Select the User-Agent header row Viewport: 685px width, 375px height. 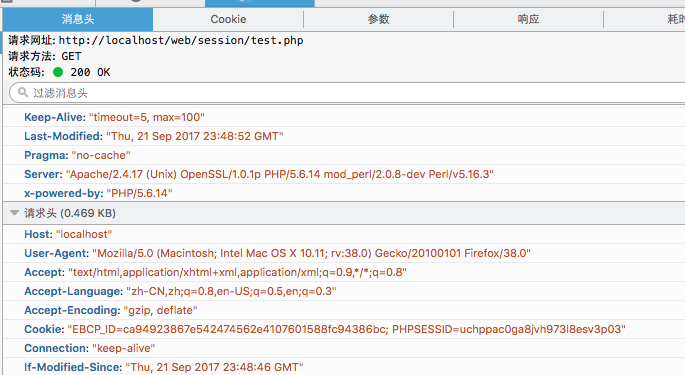point(344,253)
